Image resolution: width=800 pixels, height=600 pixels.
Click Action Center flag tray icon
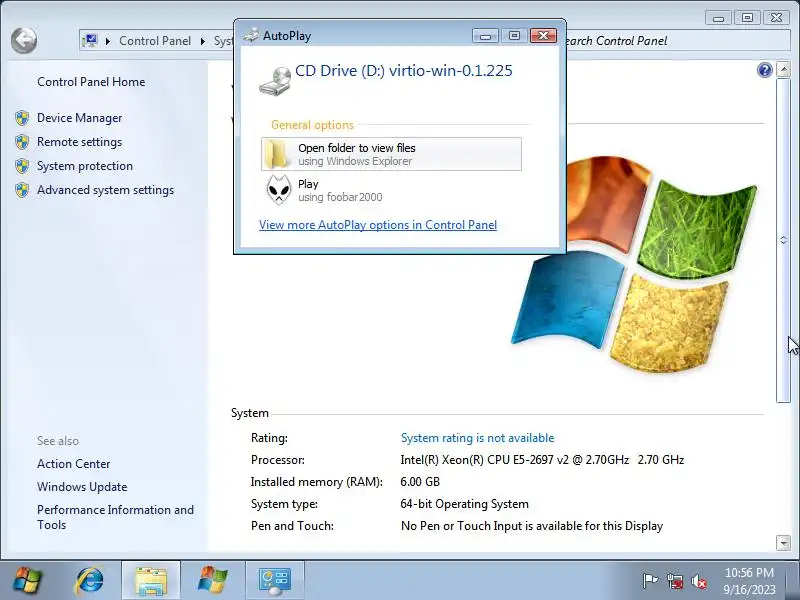click(x=650, y=581)
